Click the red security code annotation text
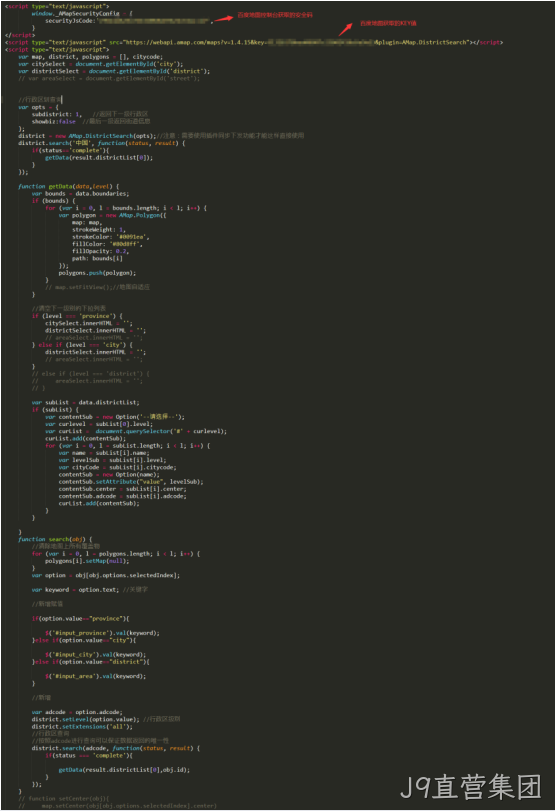 [275, 14]
